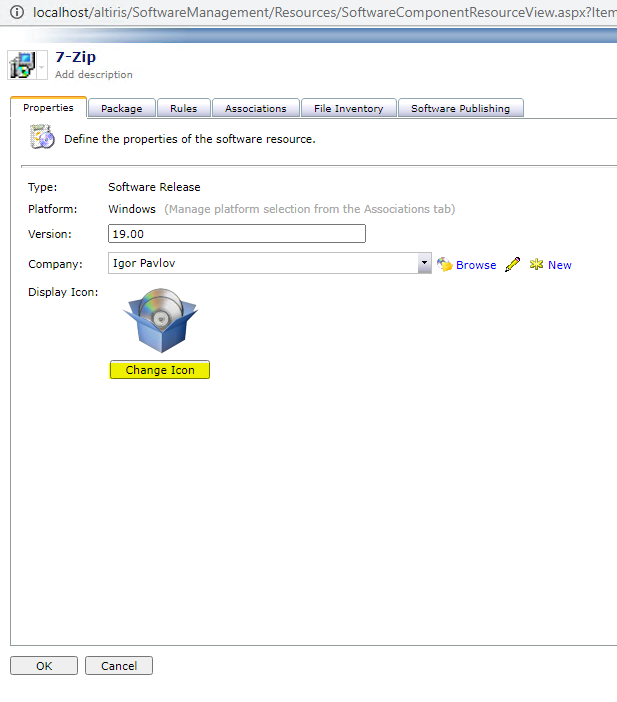This screenshot has width=617, height=702.
Task: Switch to the Package tab
Action: coord(122,108)
